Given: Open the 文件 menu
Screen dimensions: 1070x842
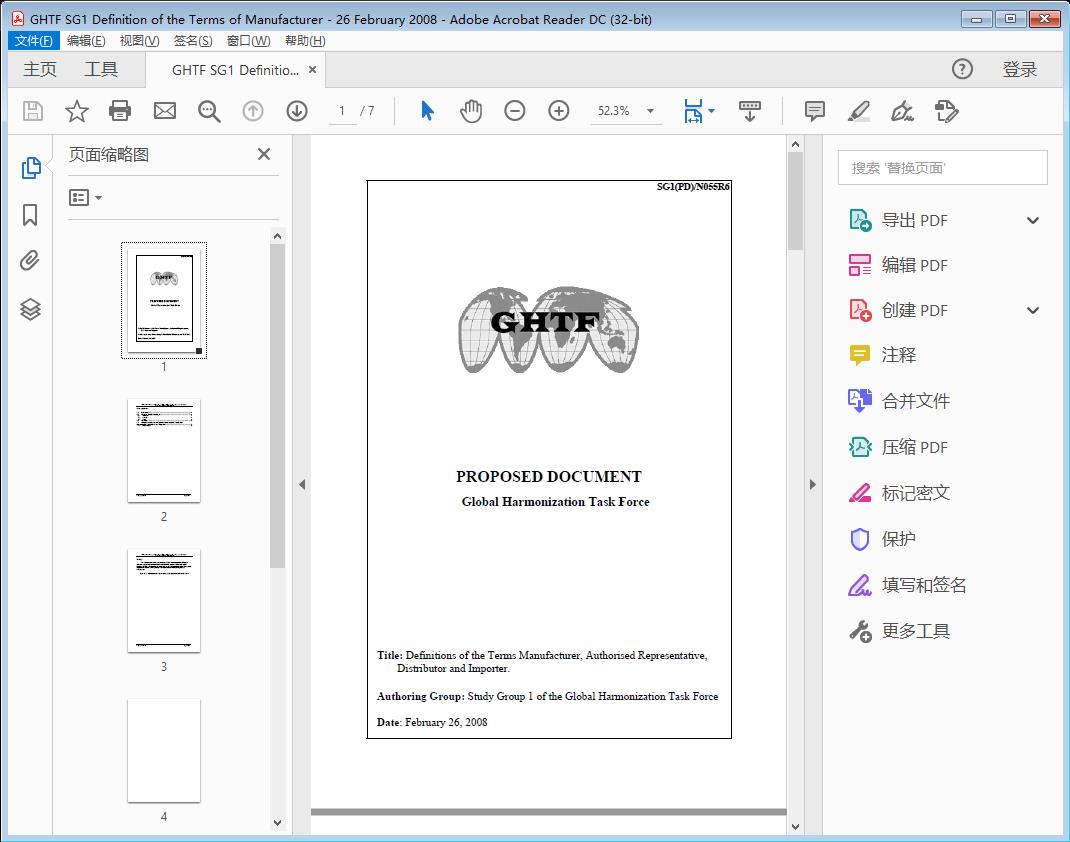Looking at the screenshot, I should pyautogui.click(x=33, y=40).
